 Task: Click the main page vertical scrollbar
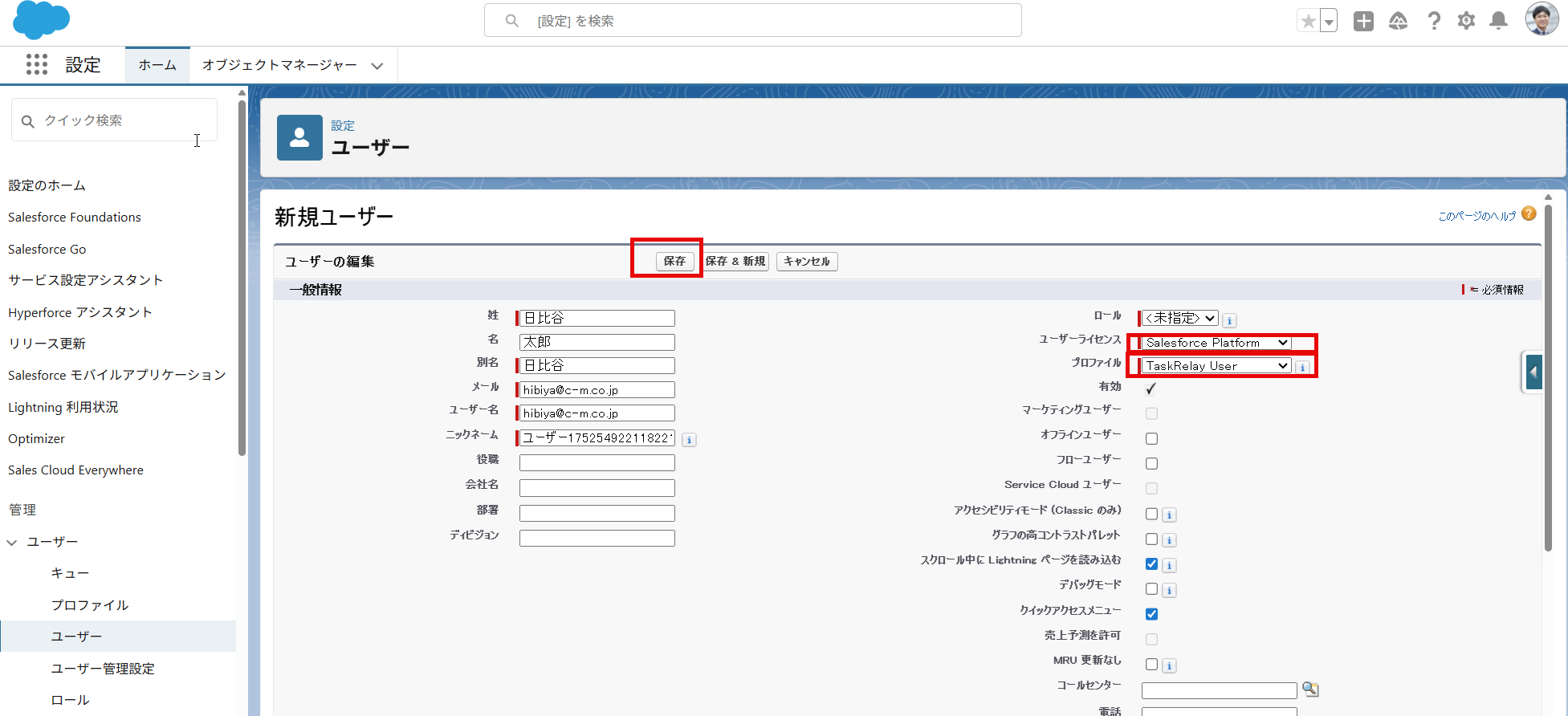point(1548,377)
